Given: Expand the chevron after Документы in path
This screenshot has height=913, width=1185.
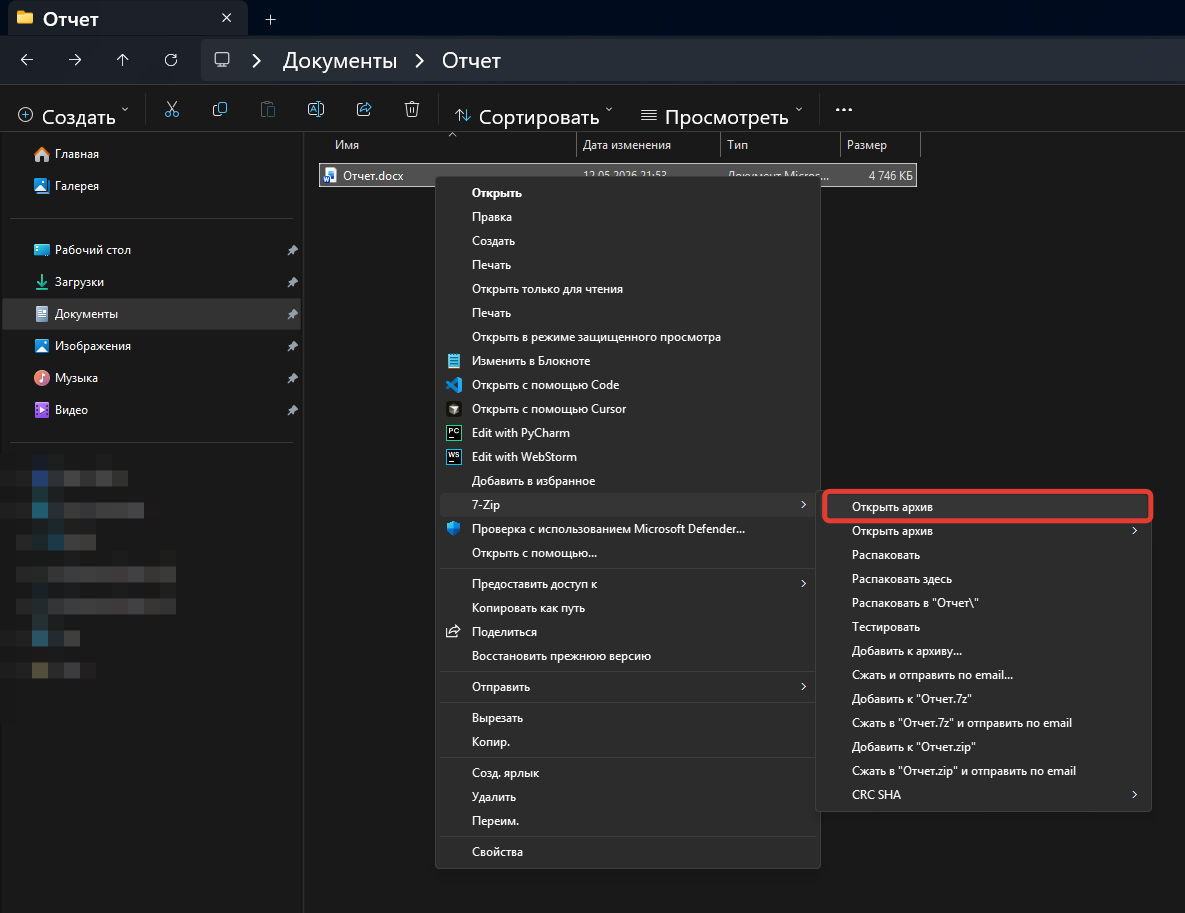Looking at the screenshot, I should point(419,60).
